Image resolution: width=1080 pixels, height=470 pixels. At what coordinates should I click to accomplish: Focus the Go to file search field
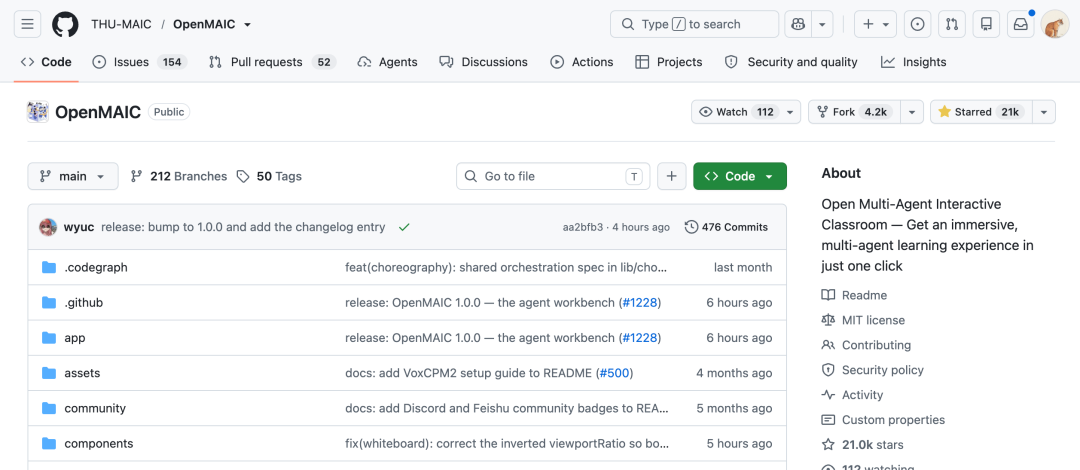click(554, 176)
